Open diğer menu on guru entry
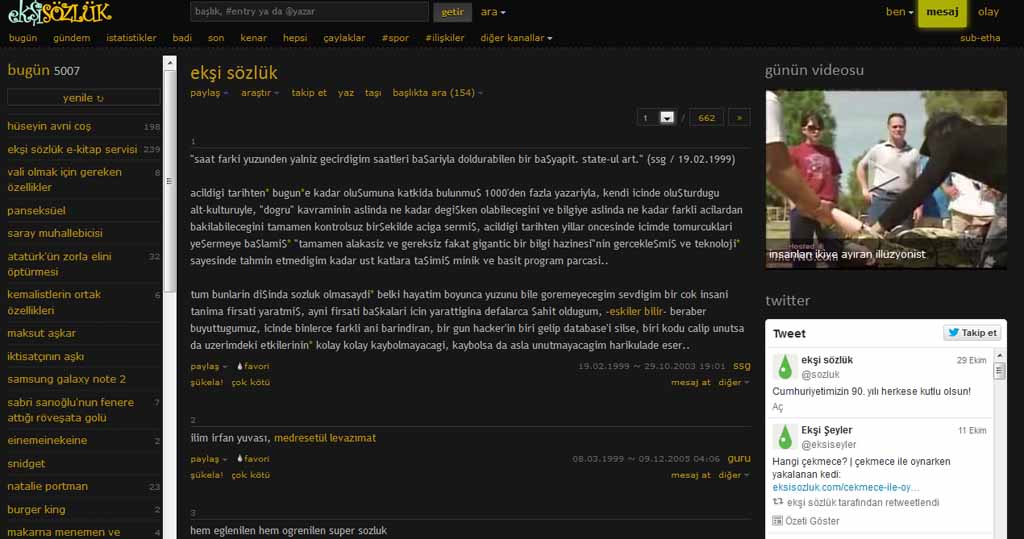Viewport: 1024px width, 539px height. [734, 475]
